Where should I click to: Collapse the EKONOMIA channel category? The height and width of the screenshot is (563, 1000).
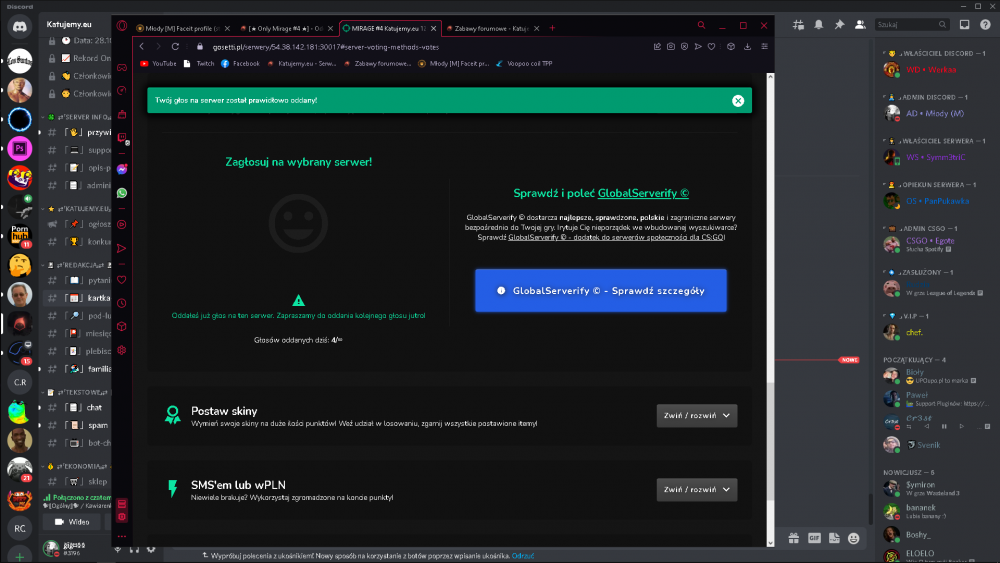point(77,466)
